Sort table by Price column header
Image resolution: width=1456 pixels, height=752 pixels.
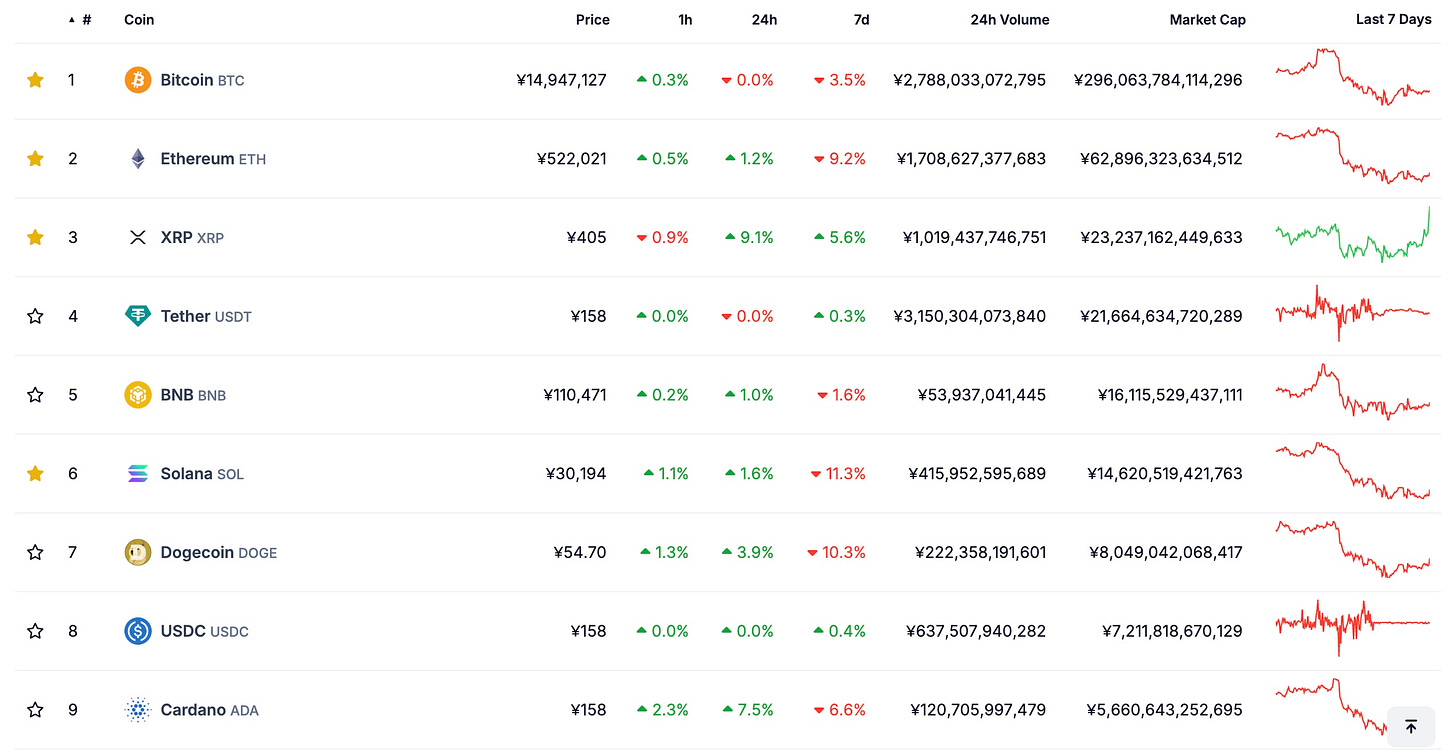(x=592, y=20)
